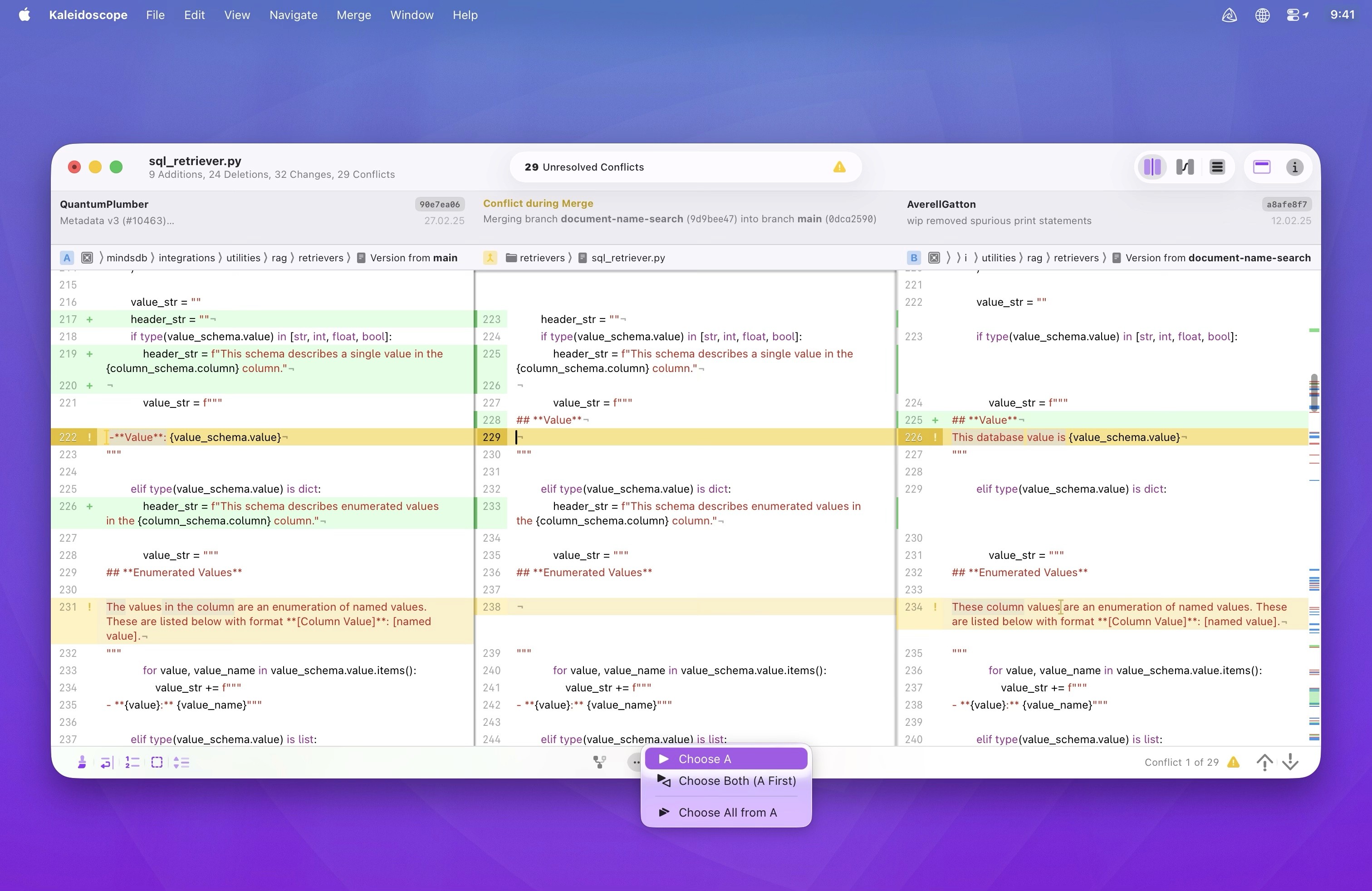Open the 'Version from main' path popup
Viewport: 1372px width, 891px height.
point(413,258)
